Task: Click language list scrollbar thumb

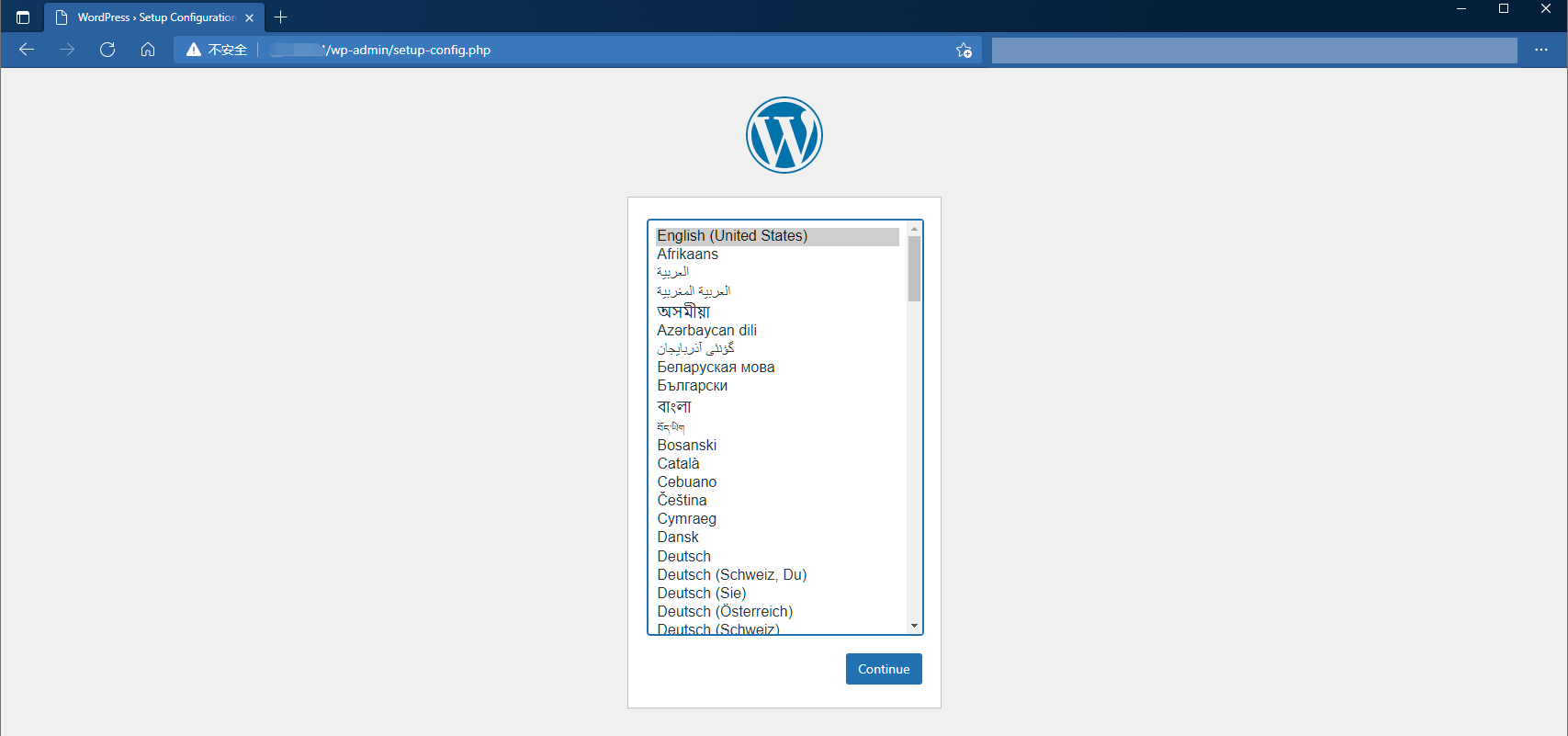Action: (x=914, y=268)
